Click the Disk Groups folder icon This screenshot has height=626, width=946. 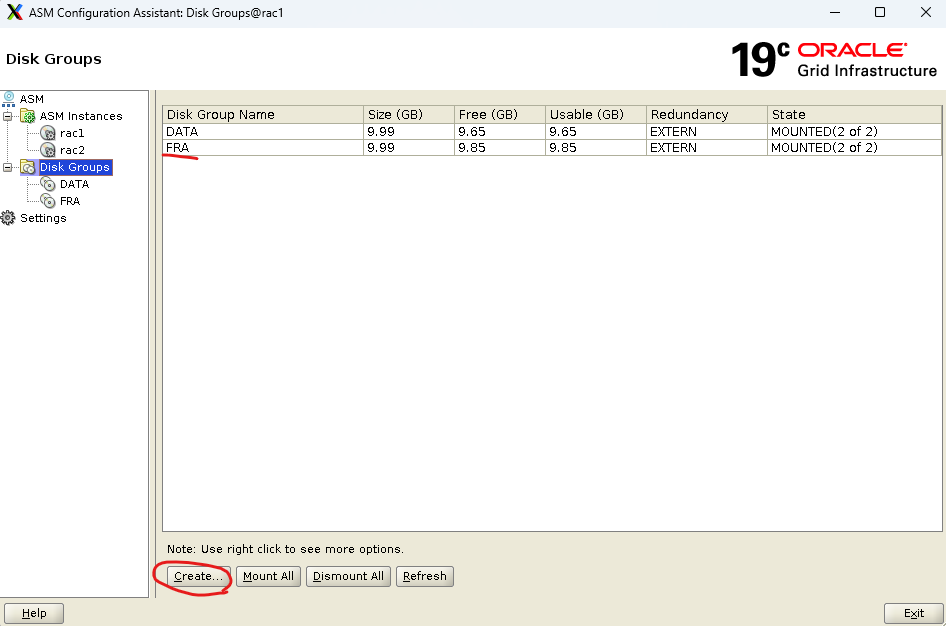coord(28,167)
